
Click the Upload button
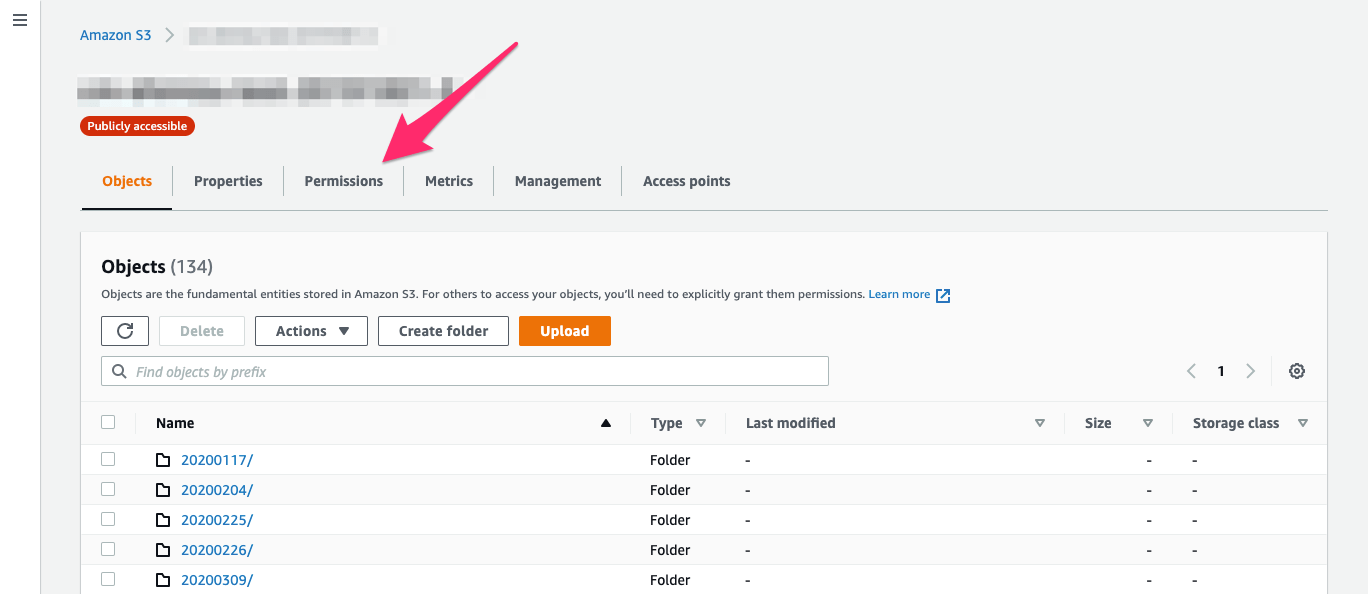click(x=564, y=330)
